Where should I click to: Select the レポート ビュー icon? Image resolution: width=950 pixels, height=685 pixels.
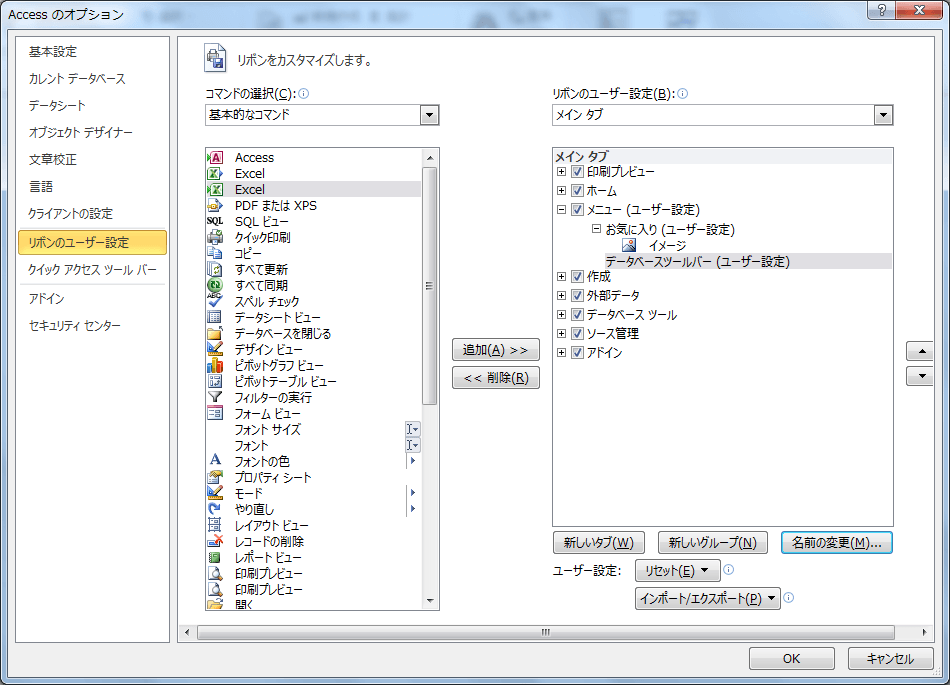pyautogui.click(x=215, y=557)
